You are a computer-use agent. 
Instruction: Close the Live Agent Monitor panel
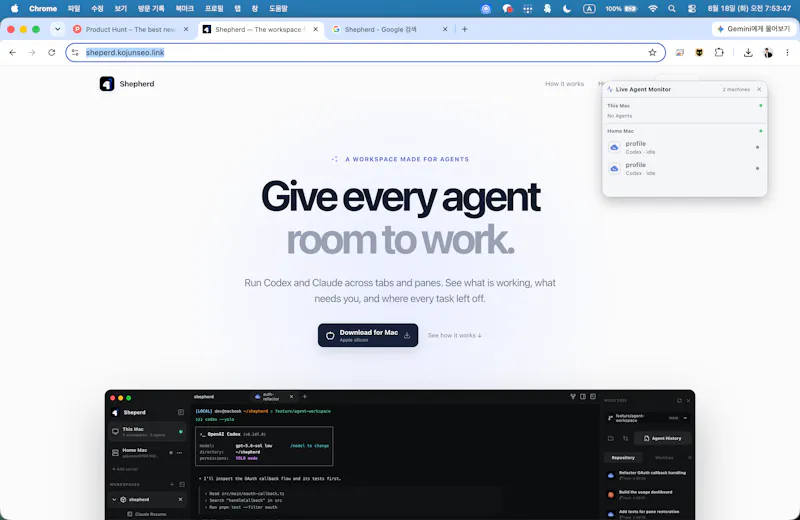tap(759, 89)
